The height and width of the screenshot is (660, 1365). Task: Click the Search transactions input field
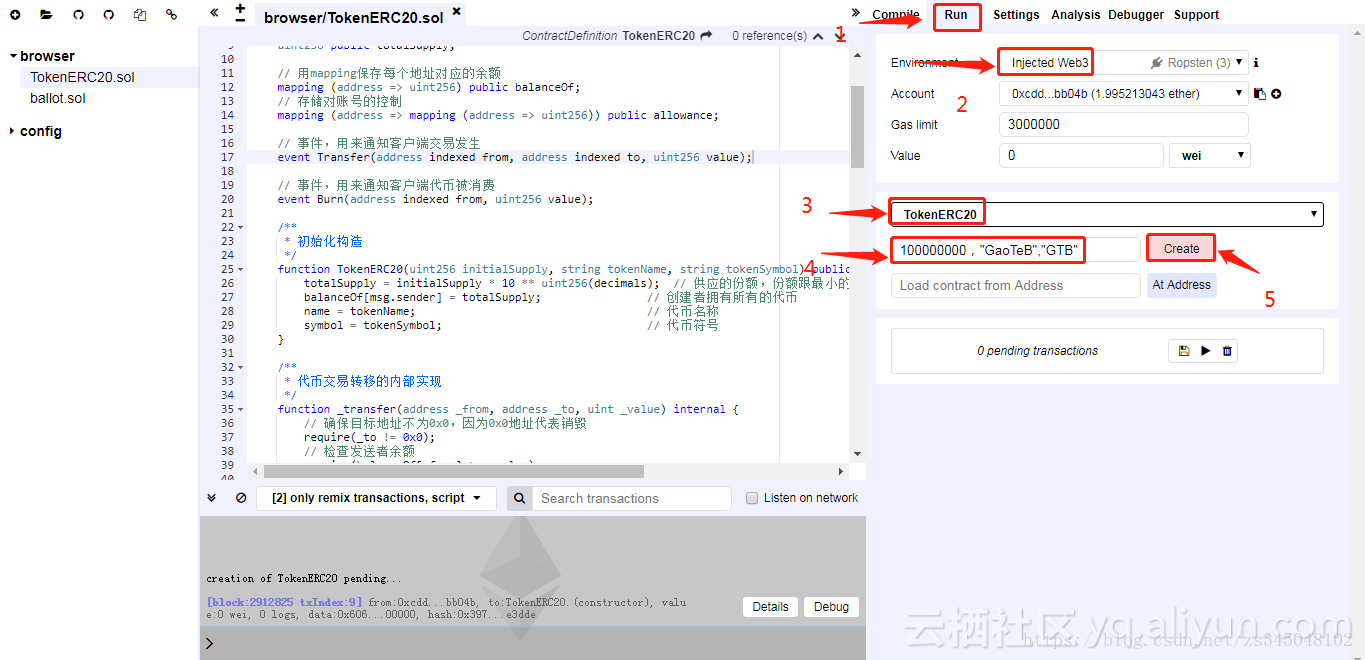[632, 498]
